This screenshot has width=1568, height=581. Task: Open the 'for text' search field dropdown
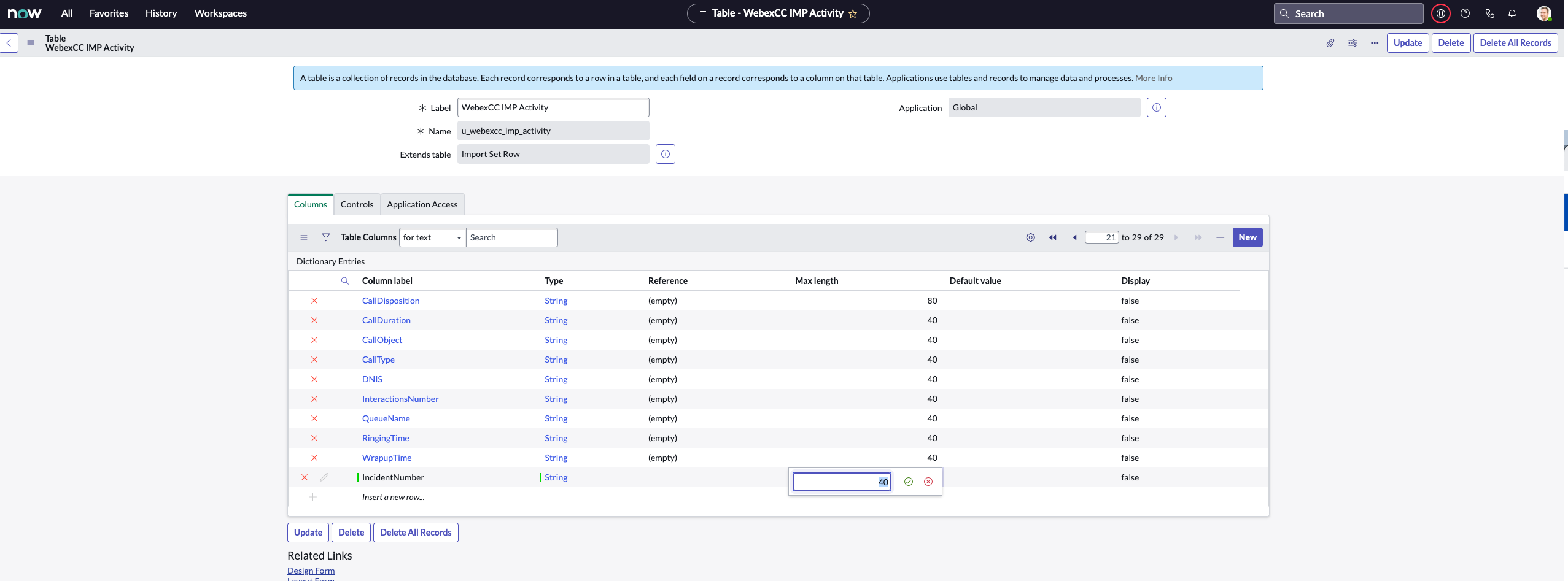432,237
